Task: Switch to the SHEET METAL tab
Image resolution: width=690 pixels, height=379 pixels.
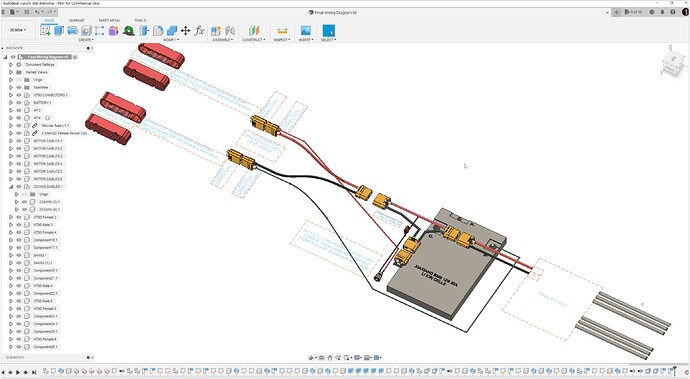Action: click(x=109, y=20)
